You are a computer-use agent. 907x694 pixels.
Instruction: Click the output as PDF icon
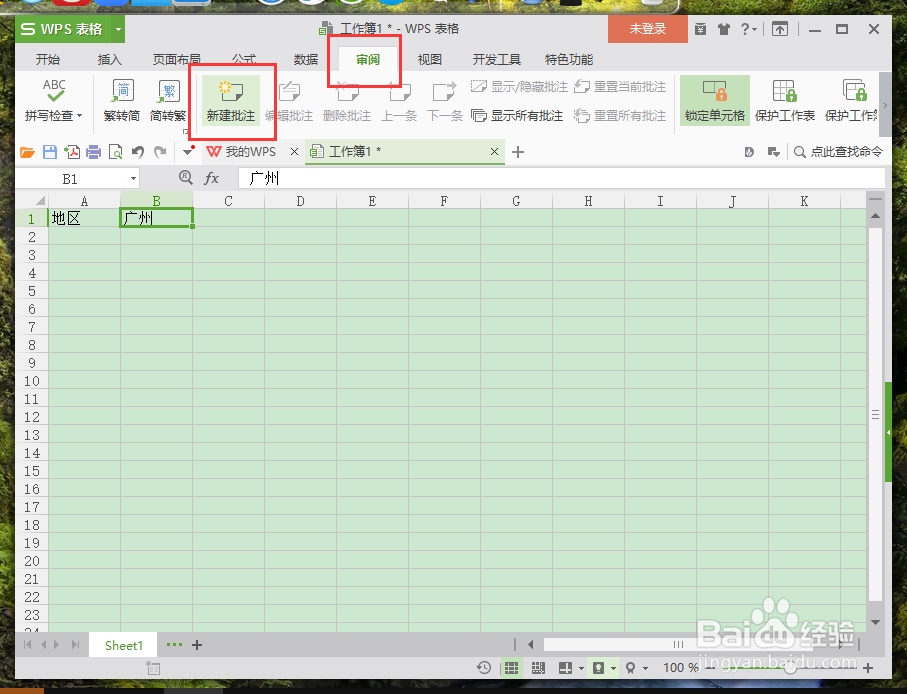(72, 151)
